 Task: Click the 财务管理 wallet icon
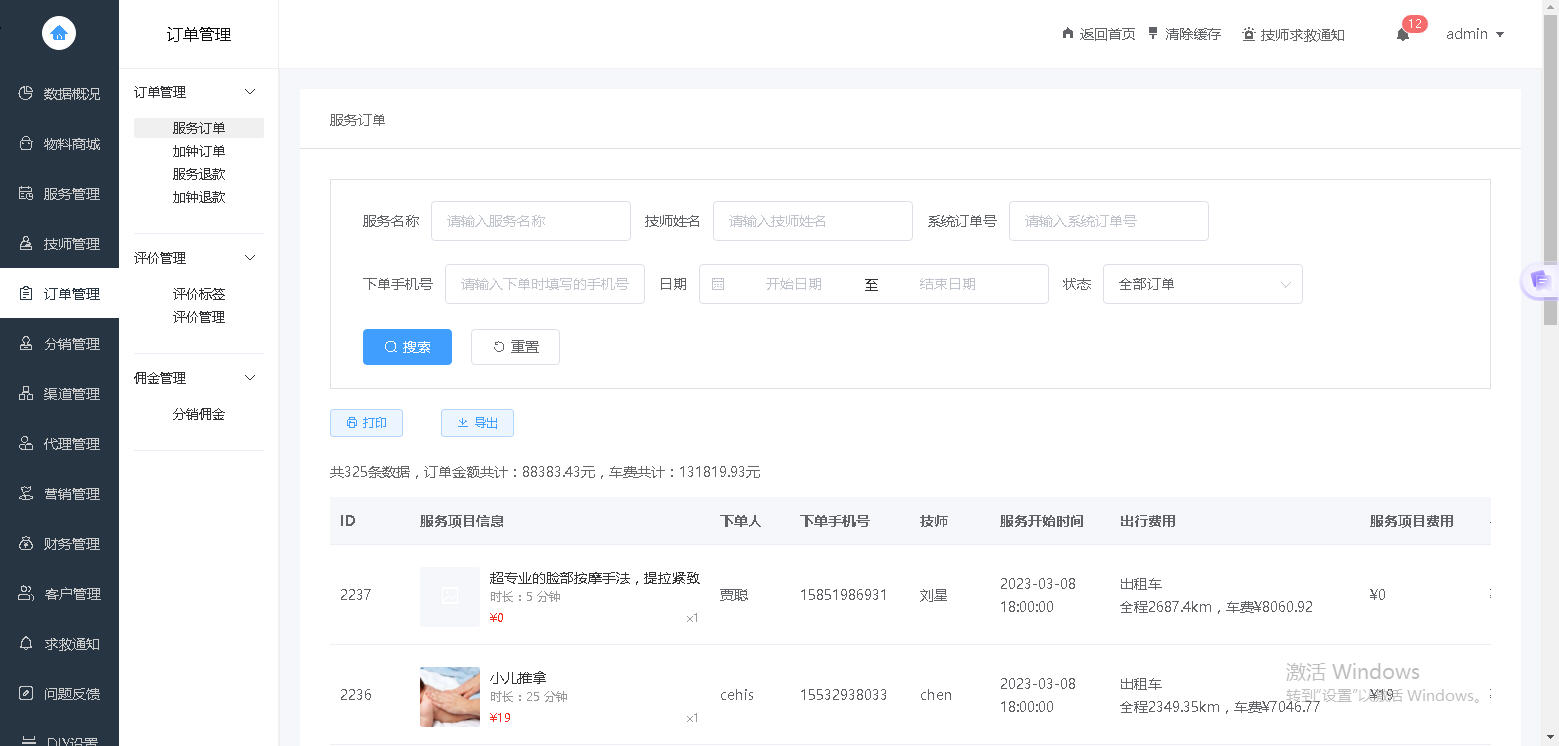coord(26,543)
